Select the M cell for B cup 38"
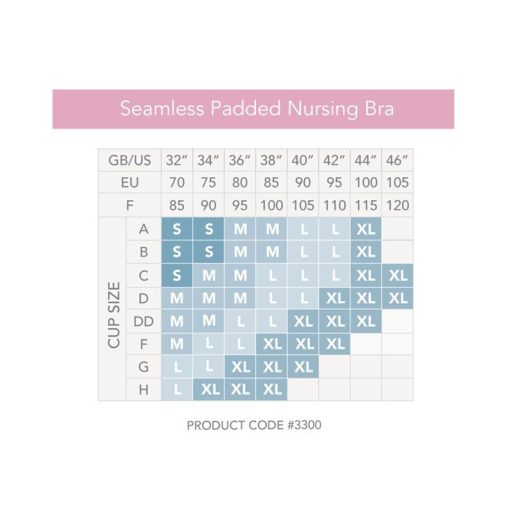Viewport: 512px width, 512px height. point(272,252)
